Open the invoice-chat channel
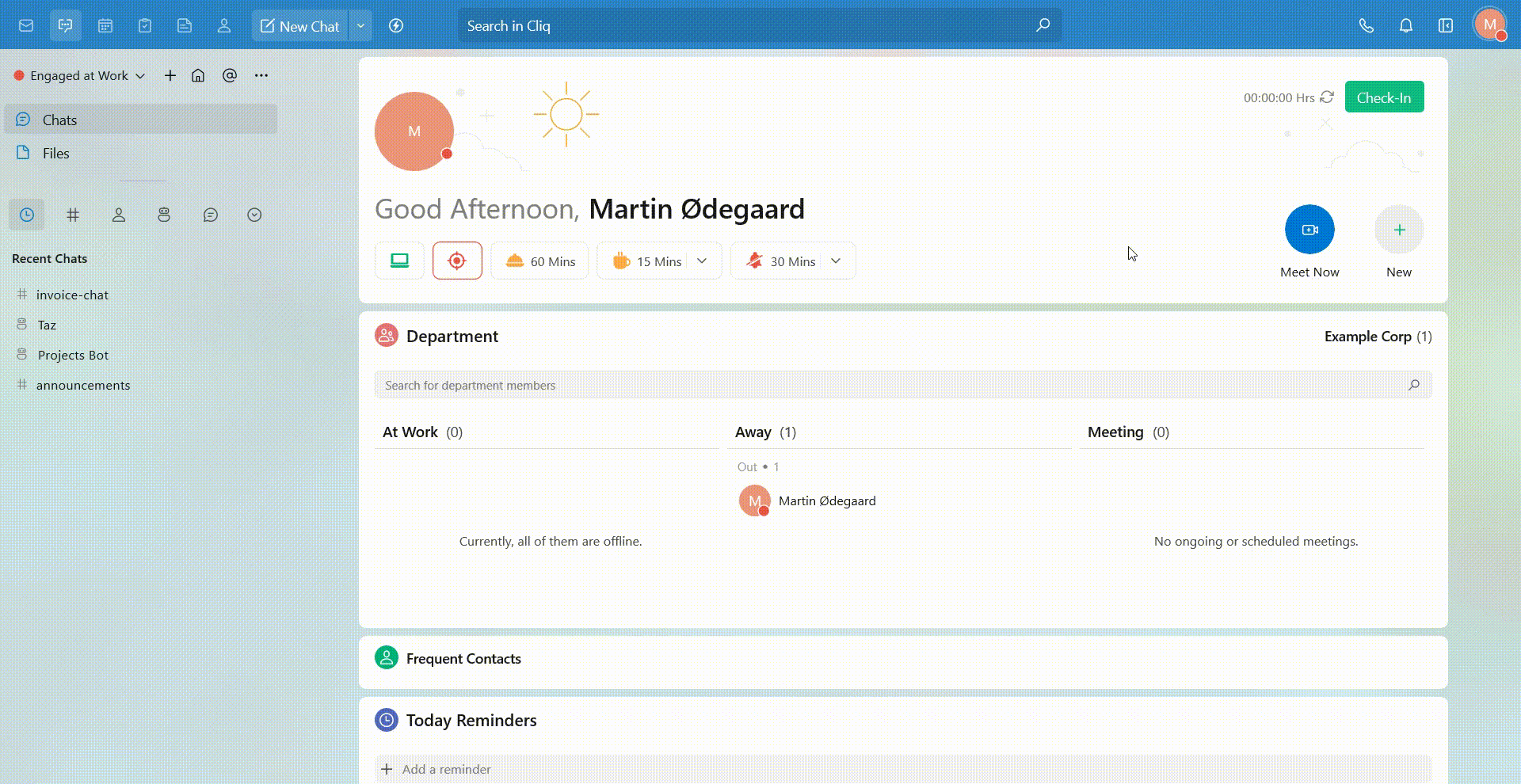This screenshot has width=1521, height=784. (x=72, y=295)
